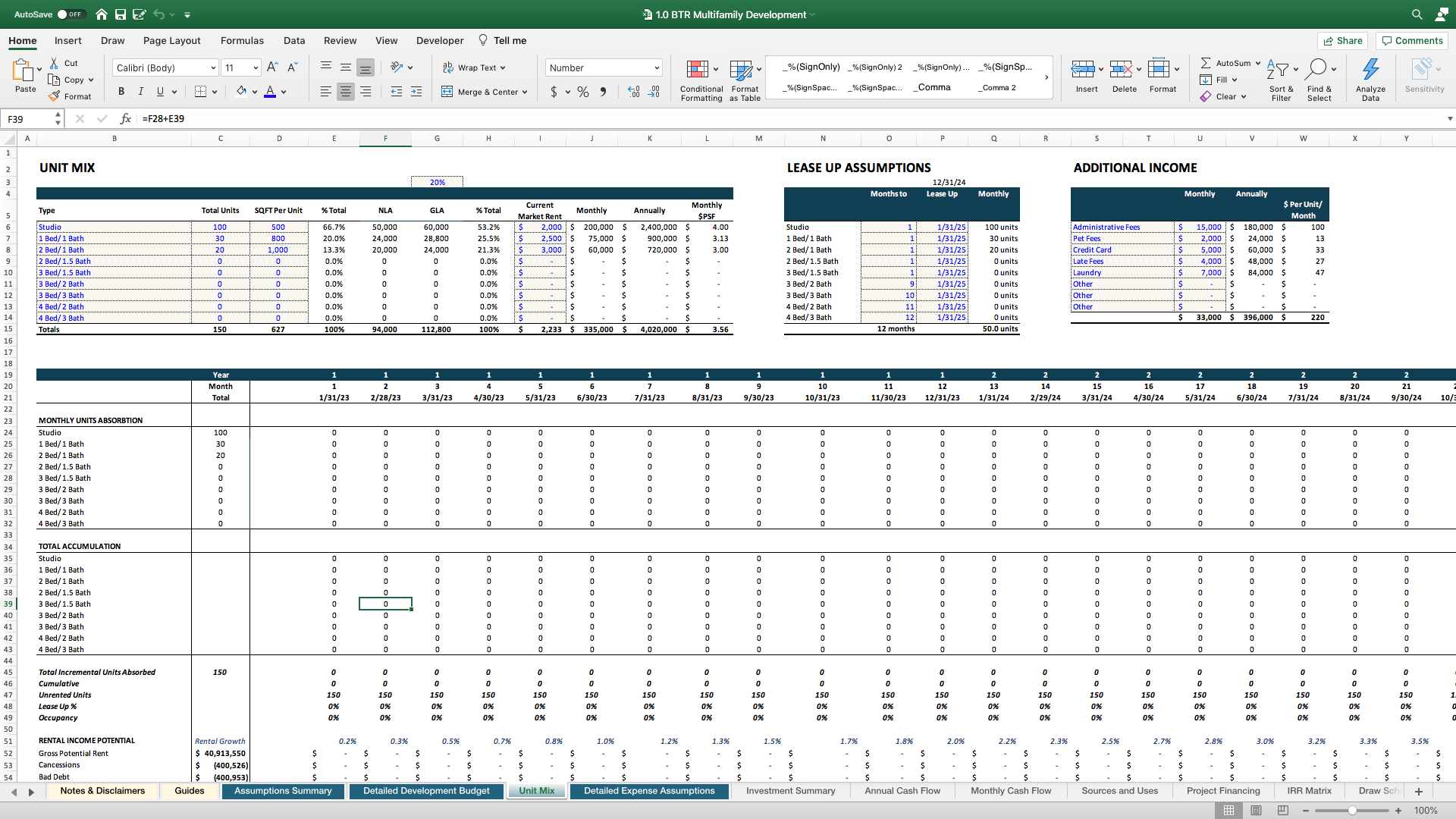Switch to Assumptions Summary sheet
The image size is (1456, 819).
(x=283, y=791)
